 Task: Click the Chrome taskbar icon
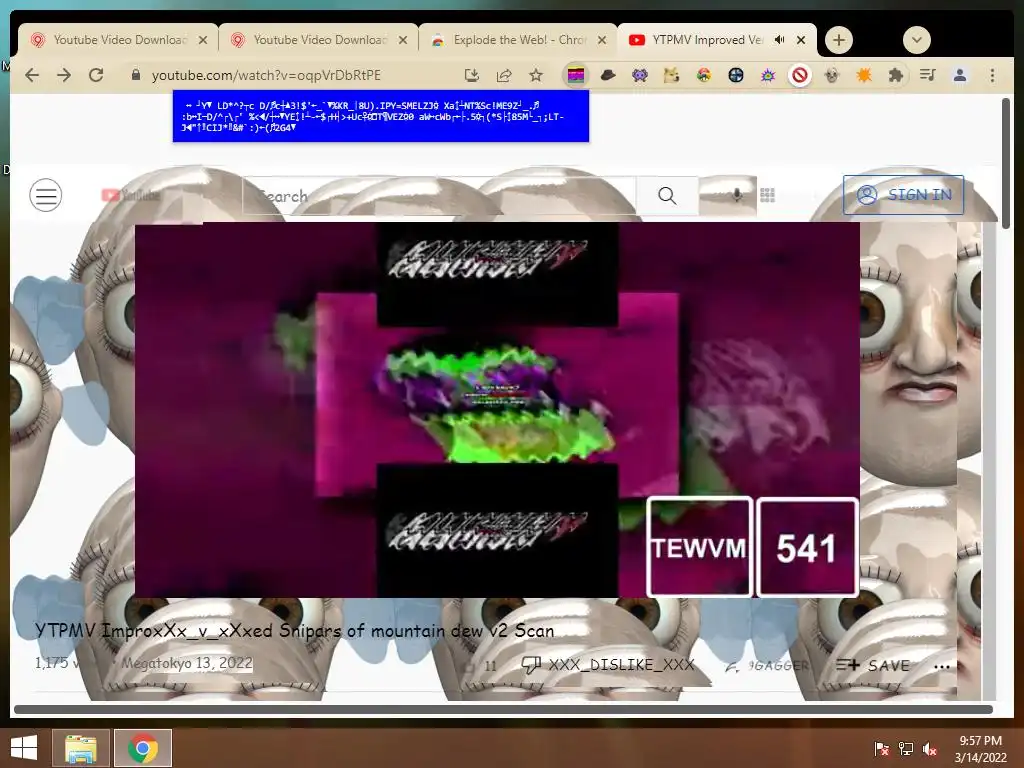tap(143, 748)
